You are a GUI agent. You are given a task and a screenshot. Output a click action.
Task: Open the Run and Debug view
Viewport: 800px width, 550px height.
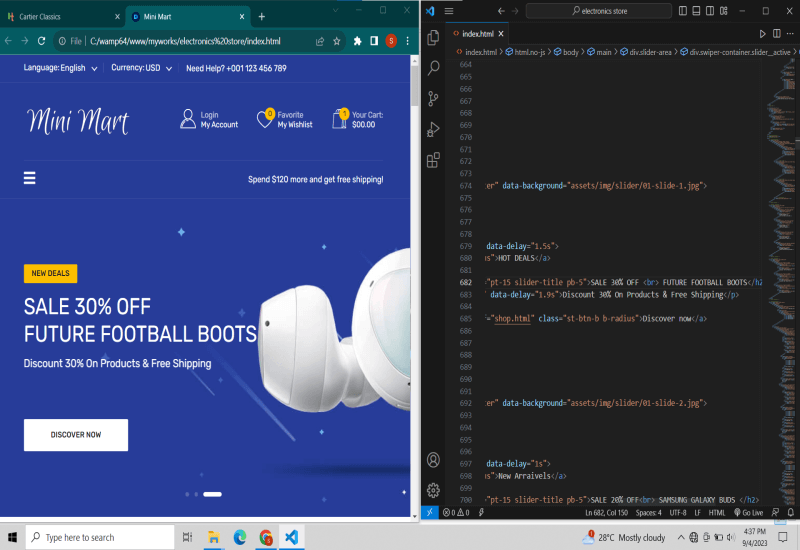coord(433,129)
